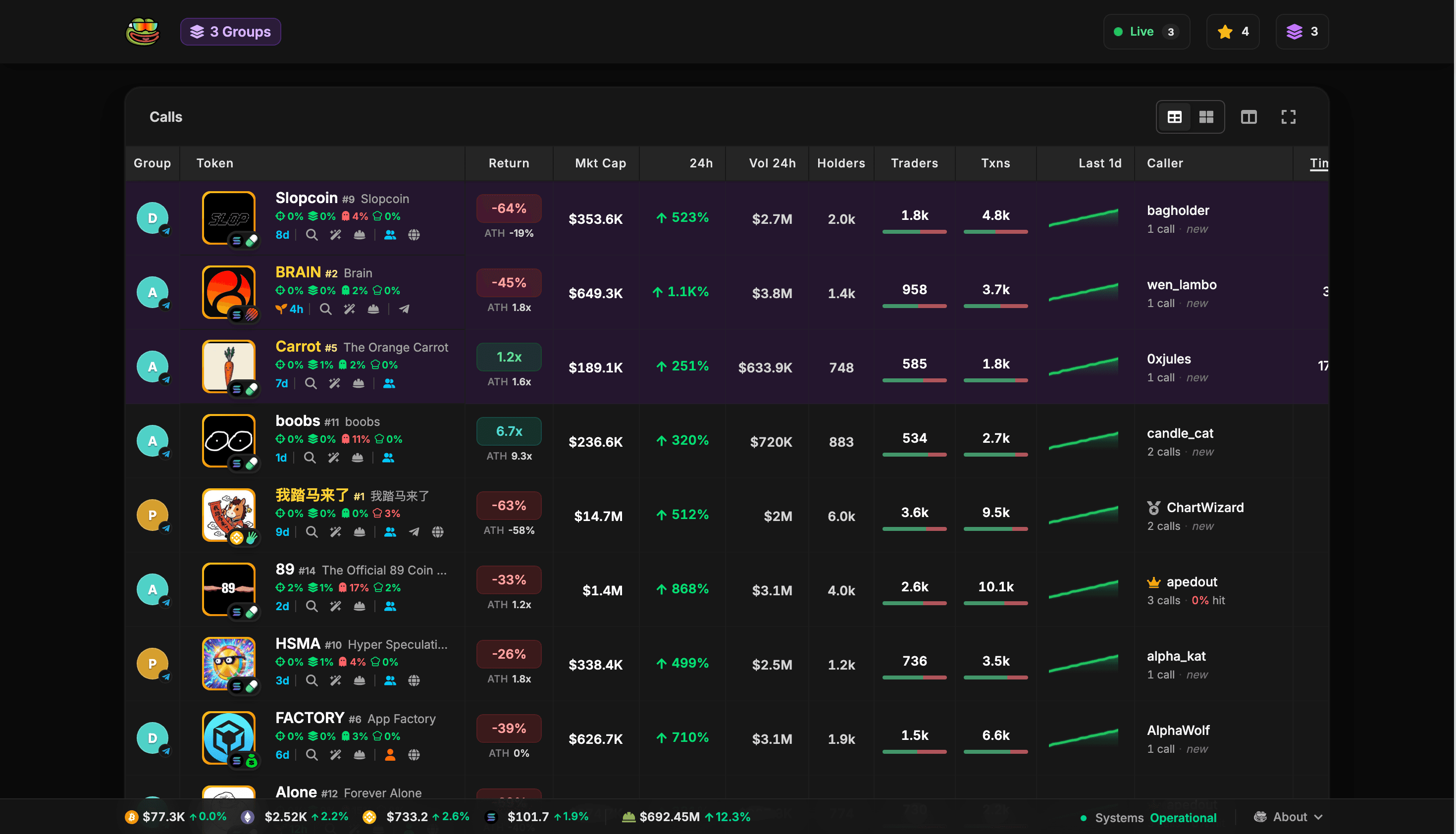Click Systems Operational status
Image resolution: width=1456 pixels, height=834 pixels.
1148,818
